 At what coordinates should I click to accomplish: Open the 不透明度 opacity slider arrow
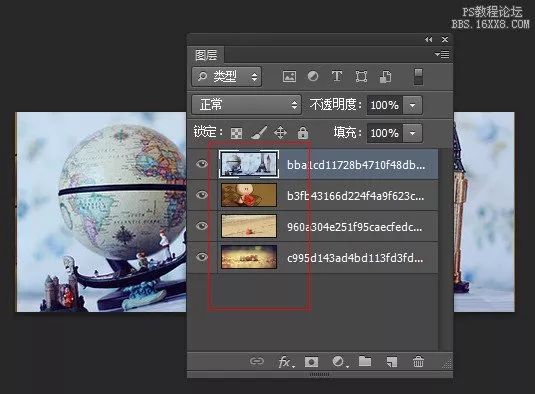tap(412, 105)
